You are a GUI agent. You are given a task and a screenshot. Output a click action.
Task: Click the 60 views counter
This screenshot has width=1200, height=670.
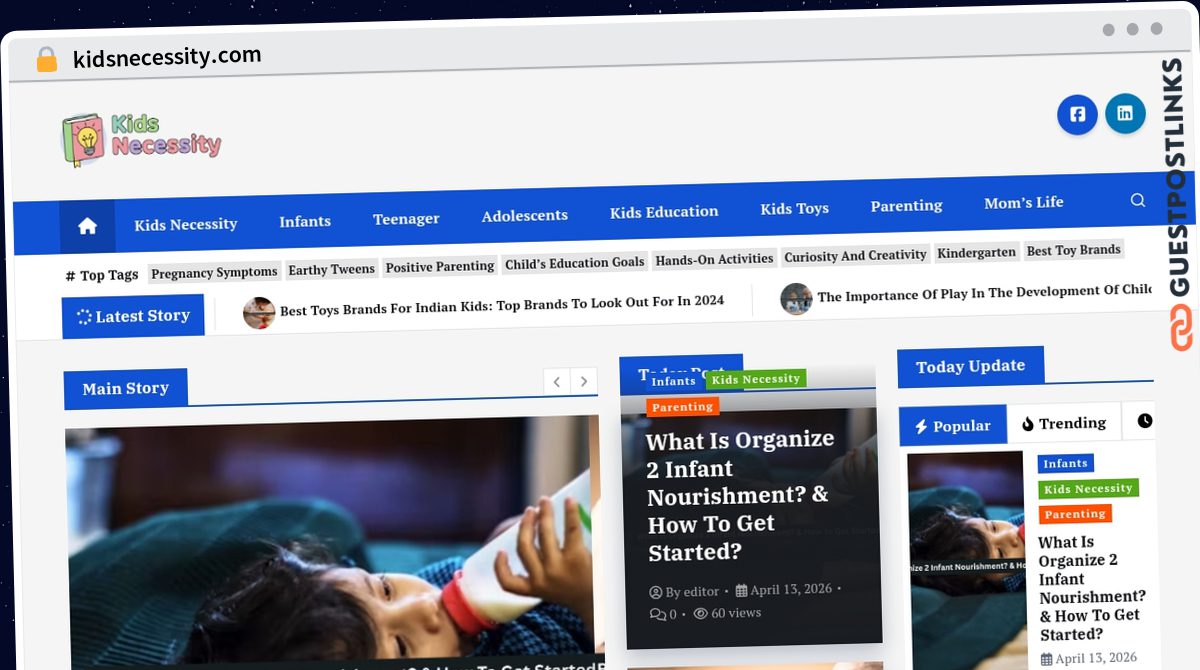[x=727, y=613]
